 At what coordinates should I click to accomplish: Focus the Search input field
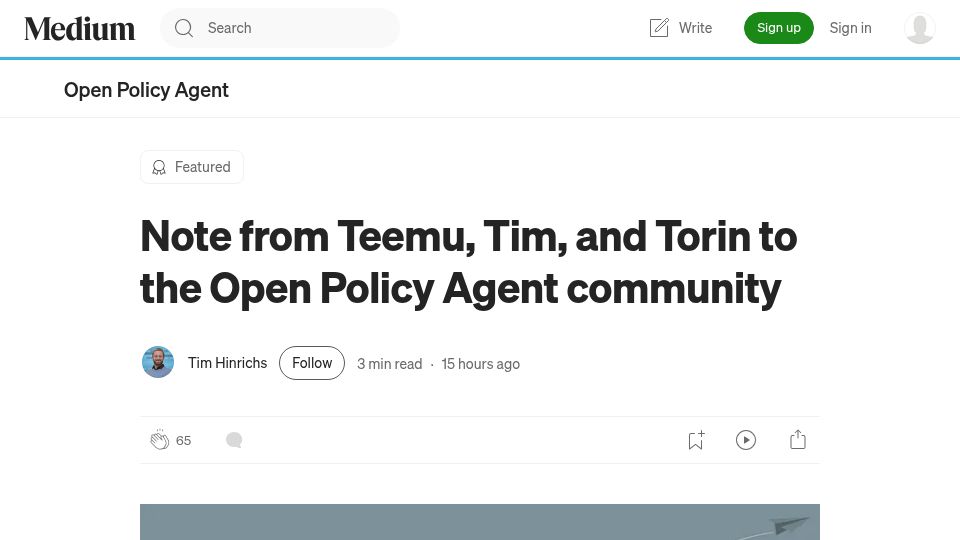point(280,28)
